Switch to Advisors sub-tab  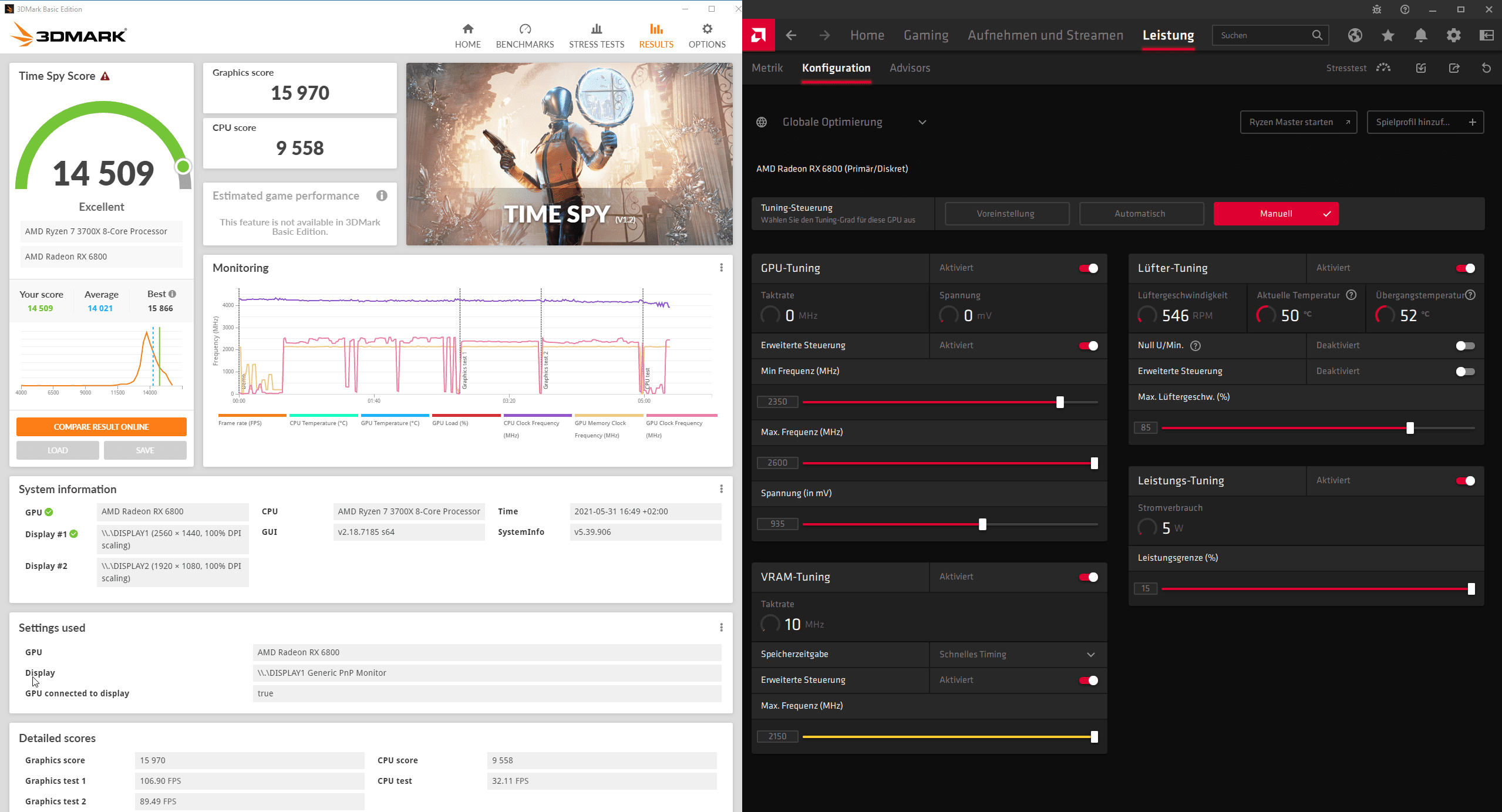910,68
